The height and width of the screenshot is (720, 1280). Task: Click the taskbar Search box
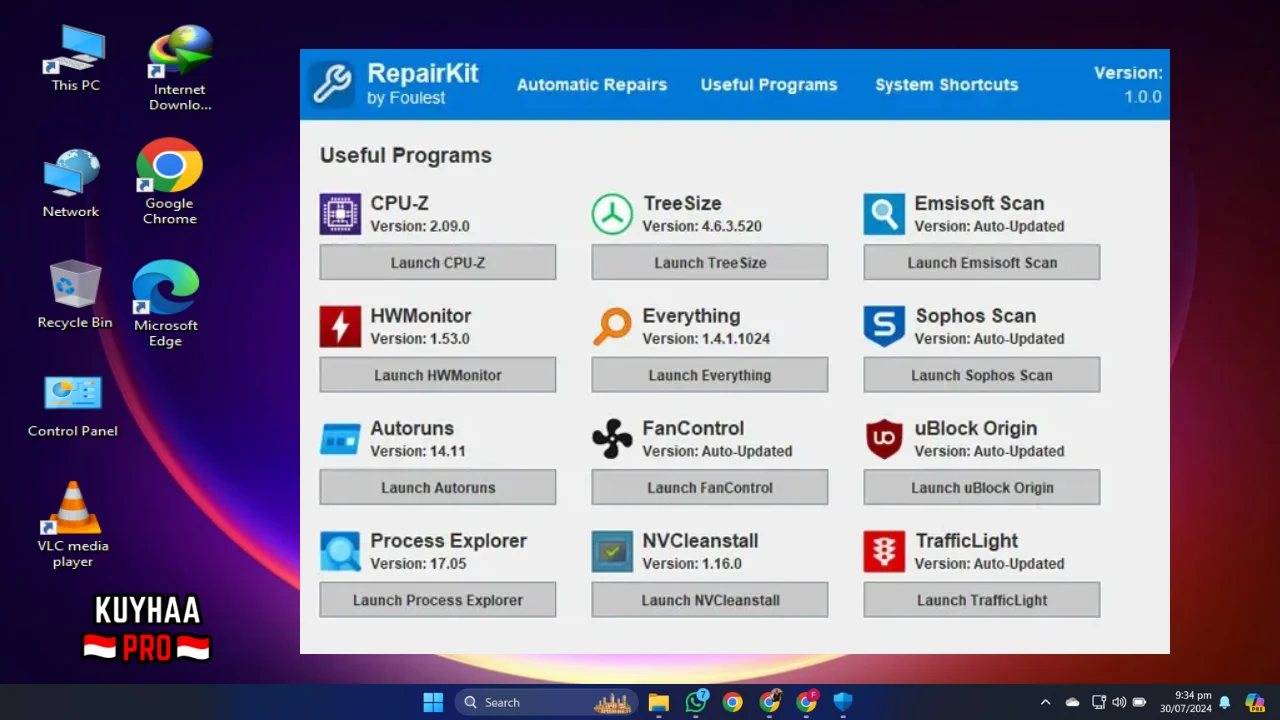click(547, 702)
